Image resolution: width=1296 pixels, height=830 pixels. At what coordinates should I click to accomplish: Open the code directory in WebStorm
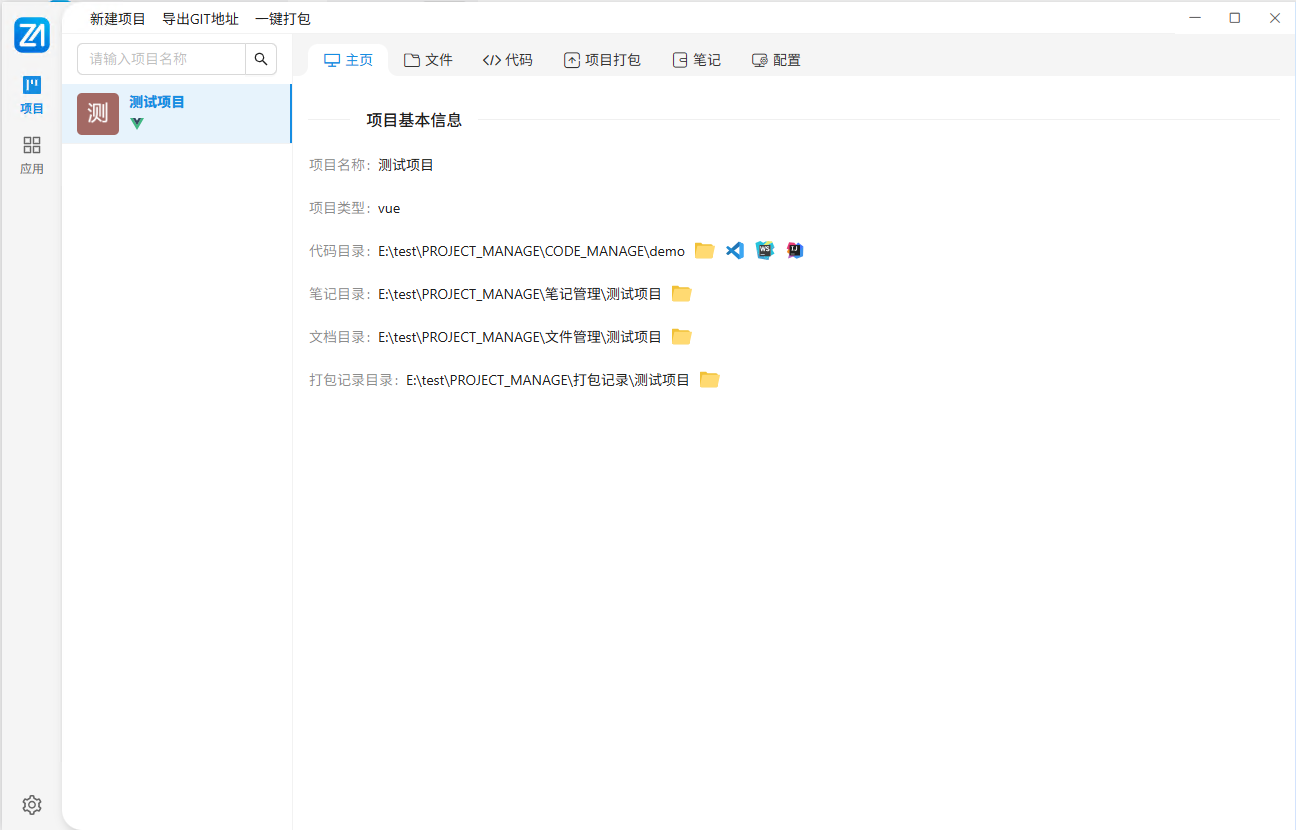765,251
